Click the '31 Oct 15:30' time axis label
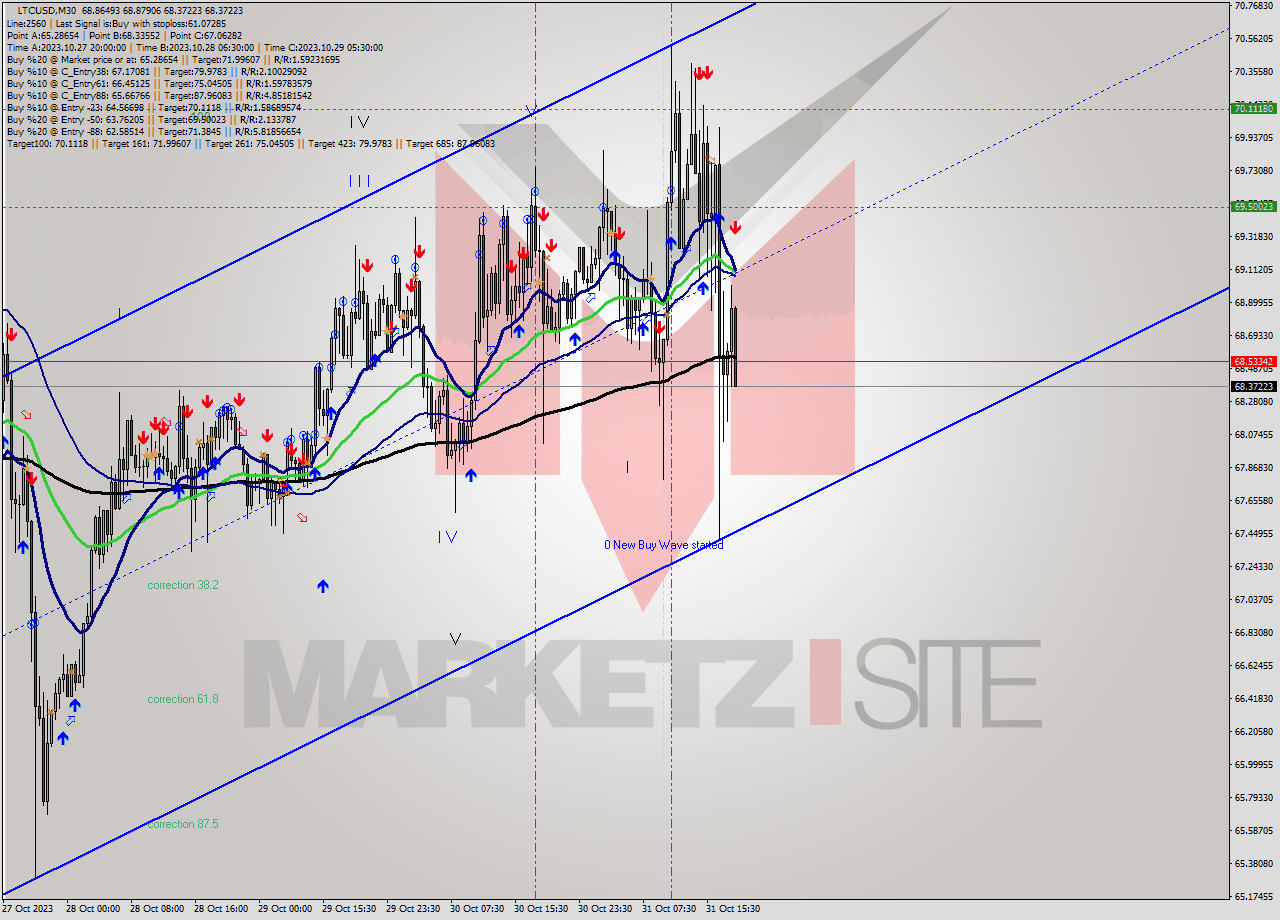The image size is (1280, 920). (x=733, y=909)
